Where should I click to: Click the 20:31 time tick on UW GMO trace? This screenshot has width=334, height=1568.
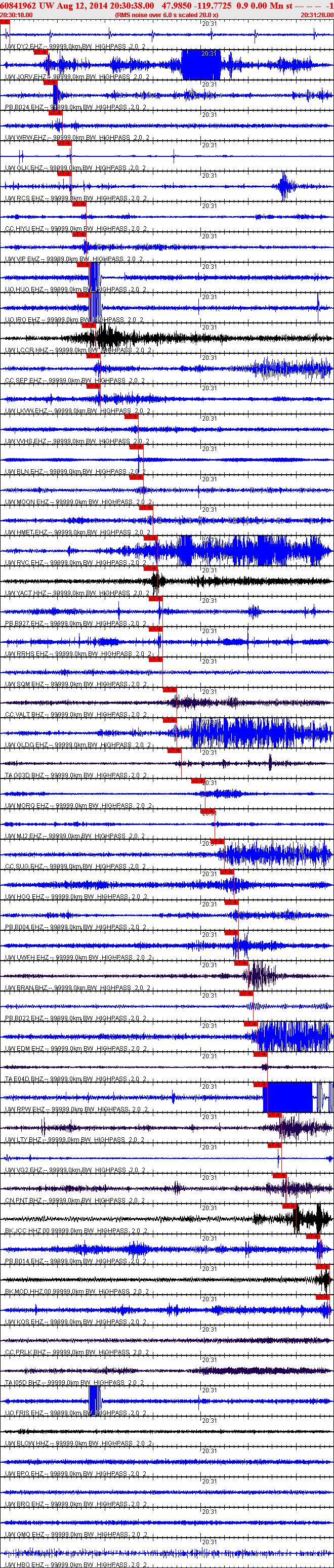[208, 1512]
